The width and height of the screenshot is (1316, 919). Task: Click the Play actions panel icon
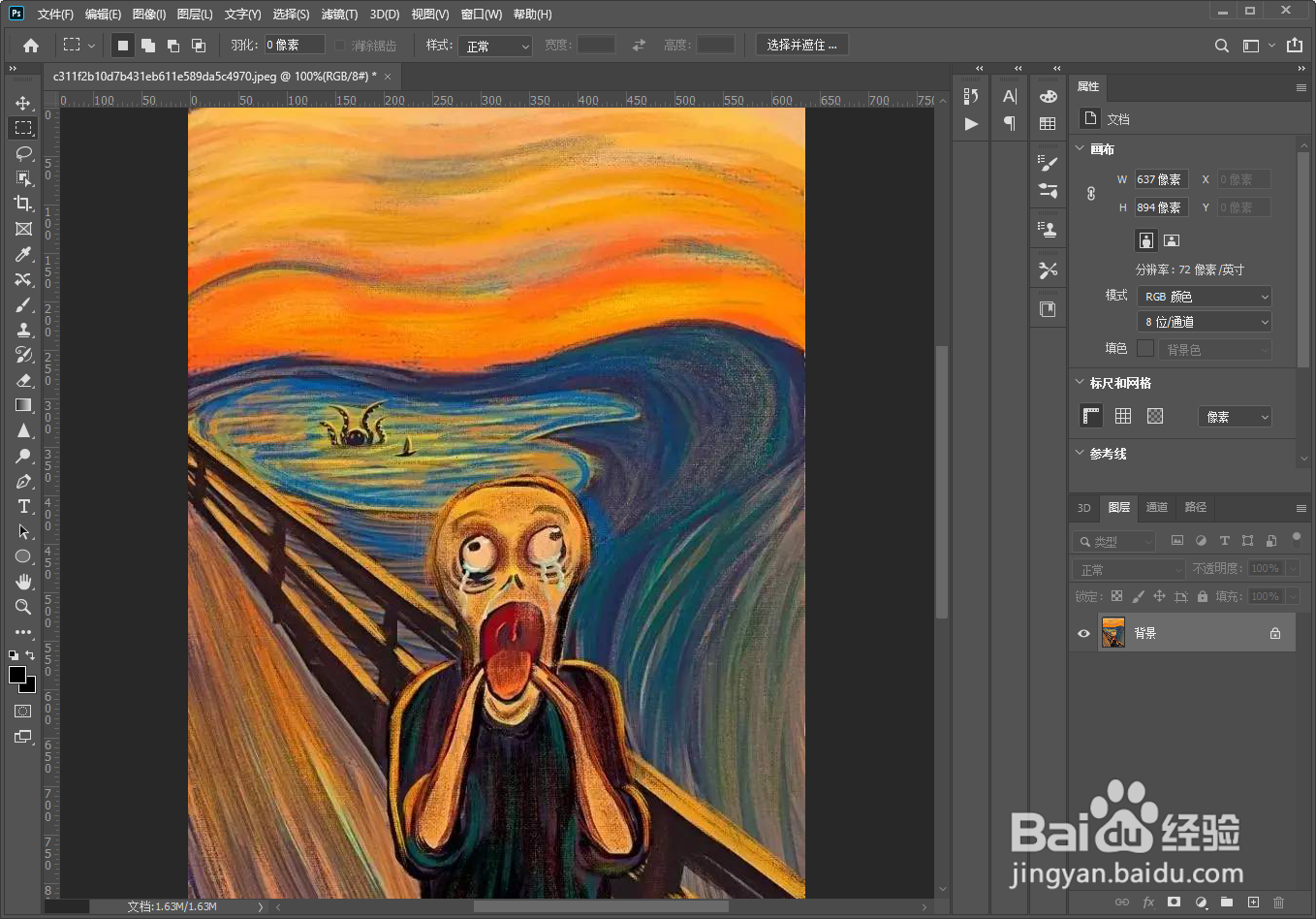[x=971, y=123]
